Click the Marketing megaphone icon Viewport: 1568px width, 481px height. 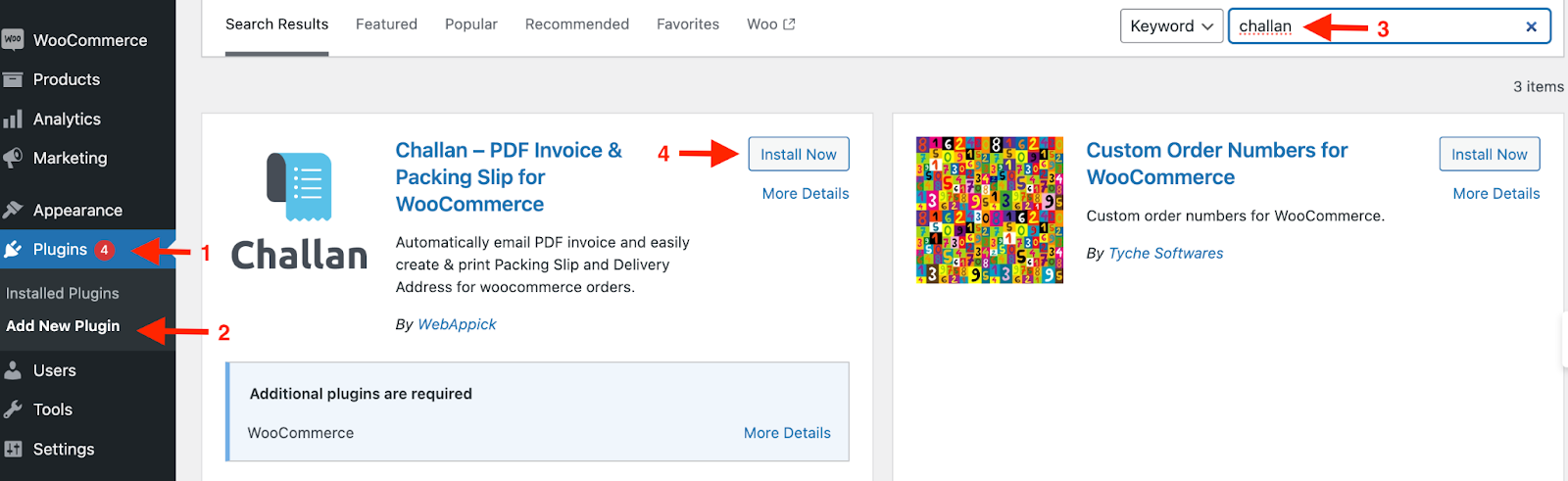13,158
